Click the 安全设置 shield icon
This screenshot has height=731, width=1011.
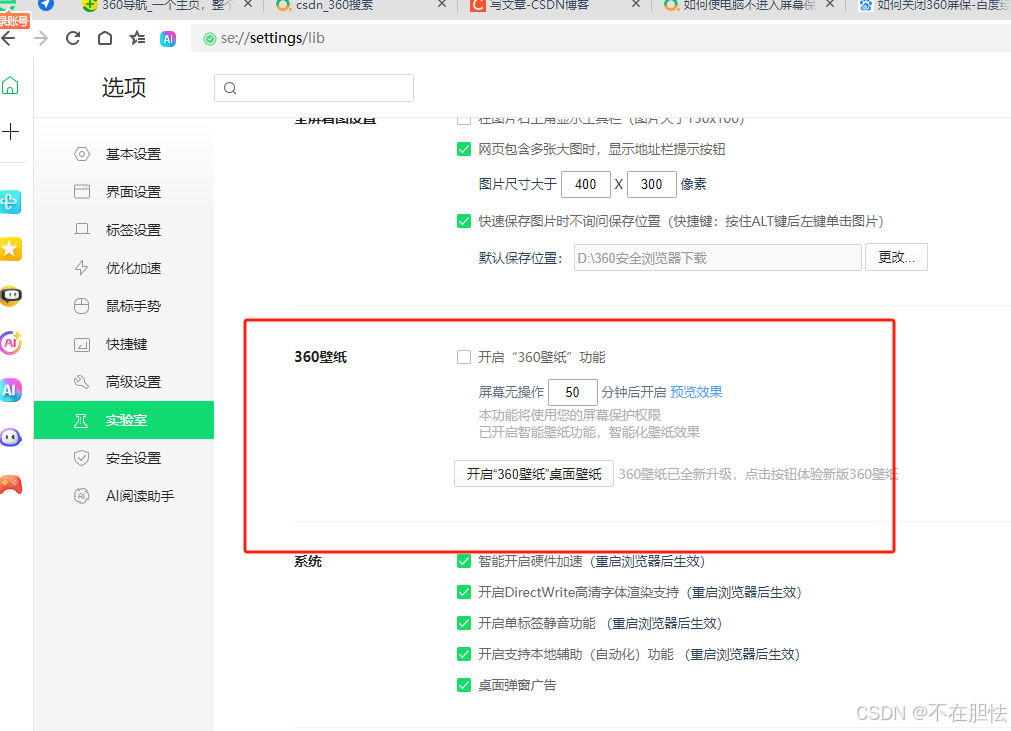[x=82, y=458]
